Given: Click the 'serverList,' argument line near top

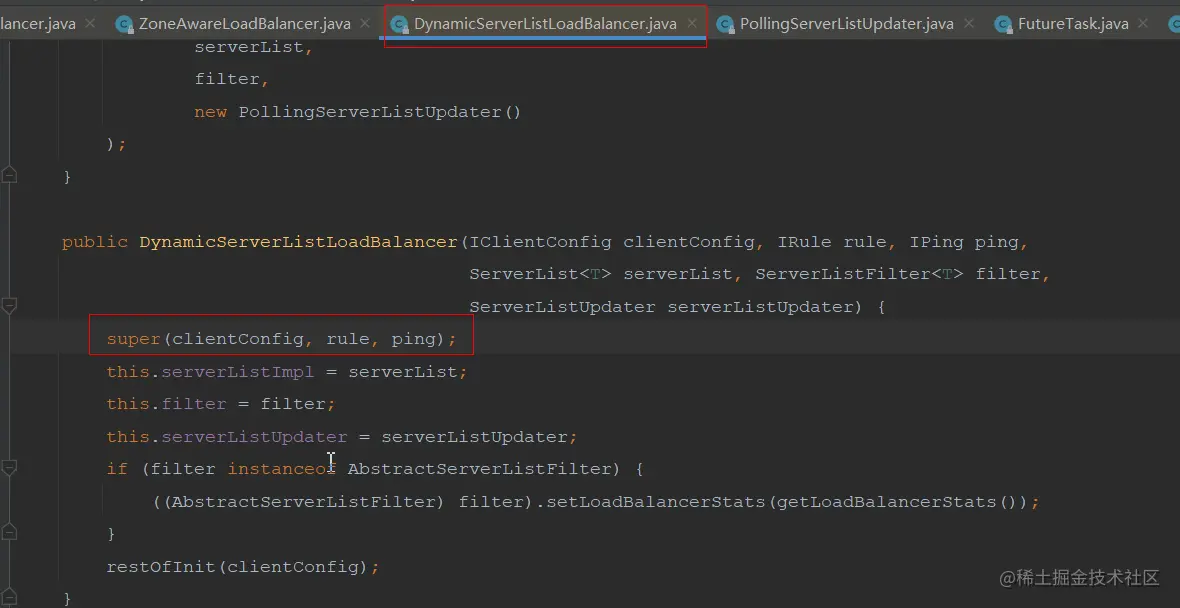Looking at the screenshot, I should [x=254, y=47].
